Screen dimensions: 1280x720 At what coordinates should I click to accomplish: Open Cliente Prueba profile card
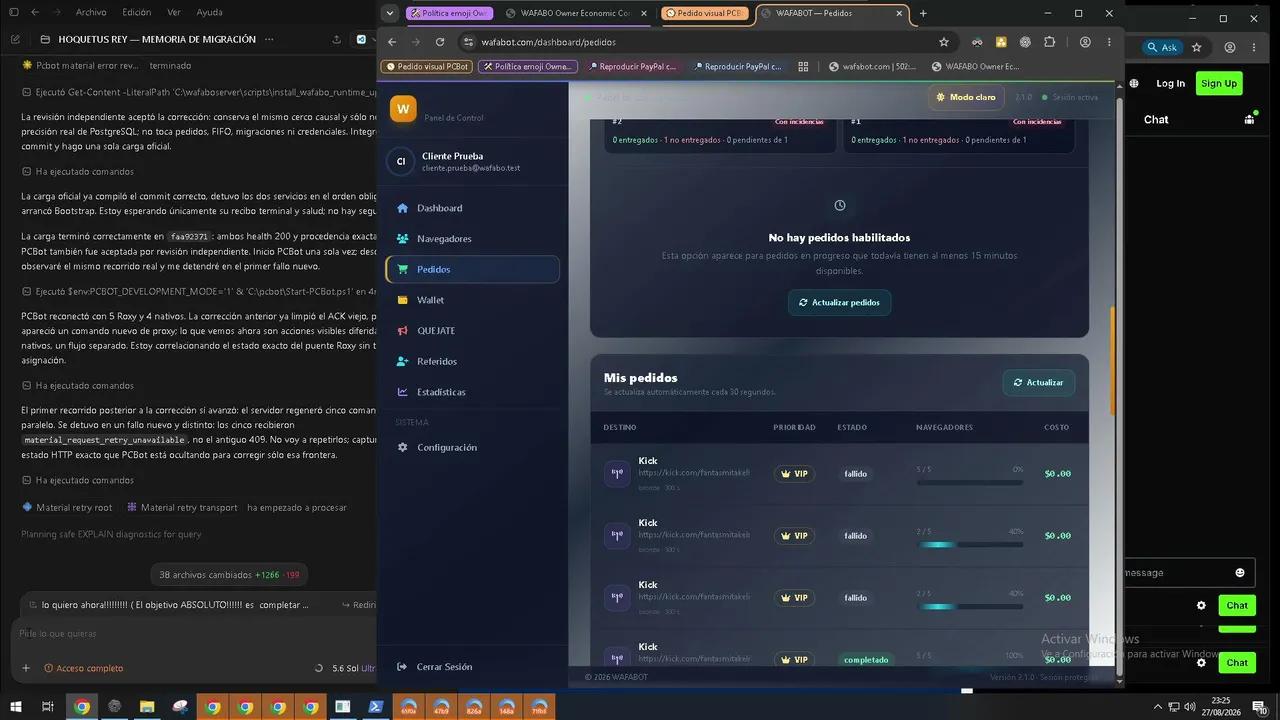pos(472,161)
